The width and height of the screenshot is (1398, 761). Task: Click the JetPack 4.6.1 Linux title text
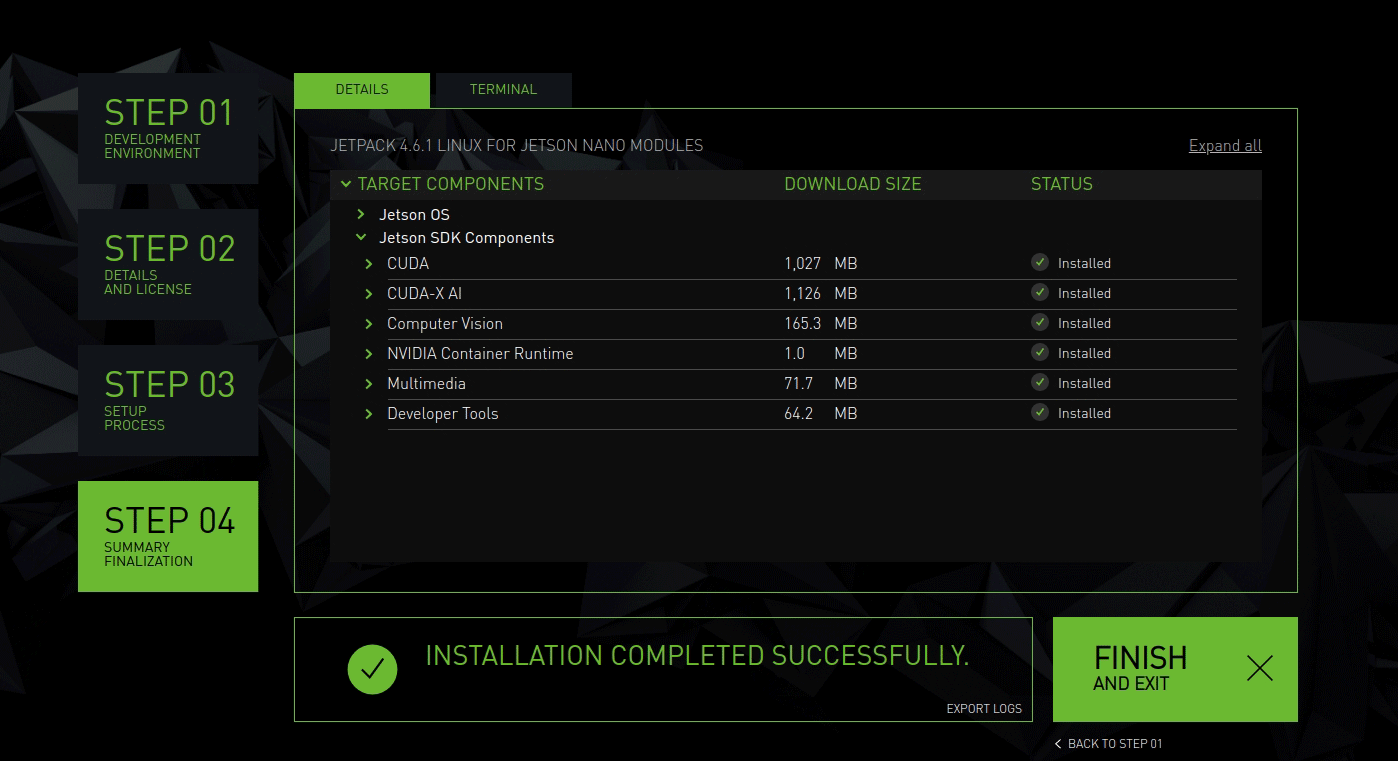517,146
